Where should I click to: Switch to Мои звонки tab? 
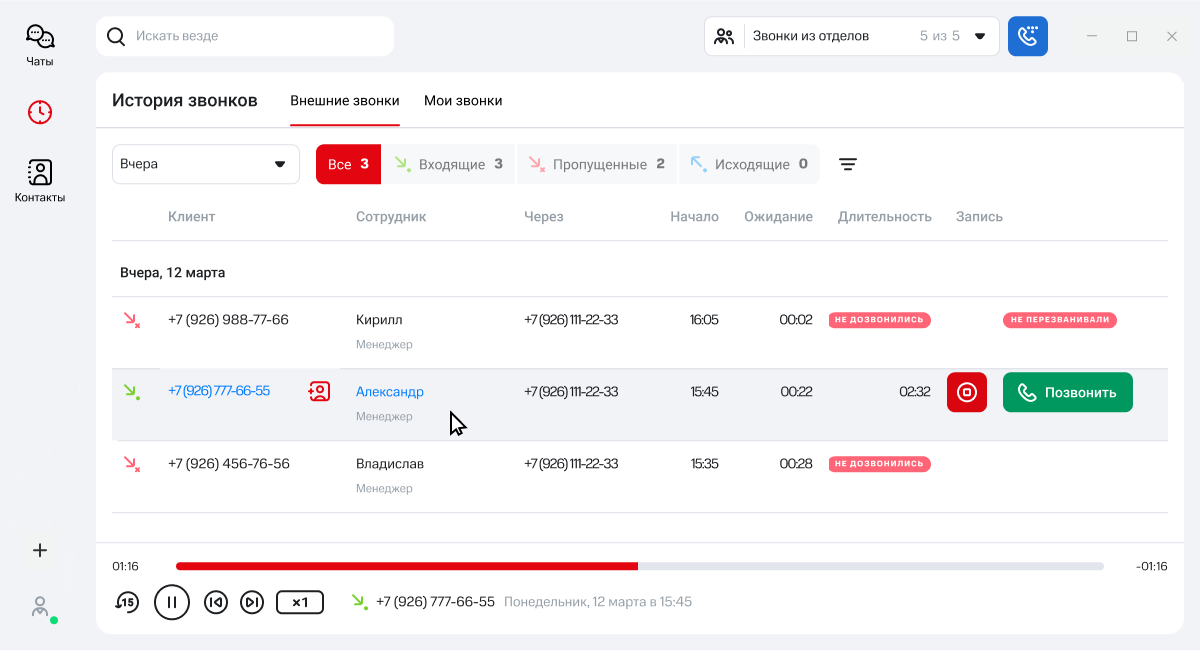click(463, 101)
